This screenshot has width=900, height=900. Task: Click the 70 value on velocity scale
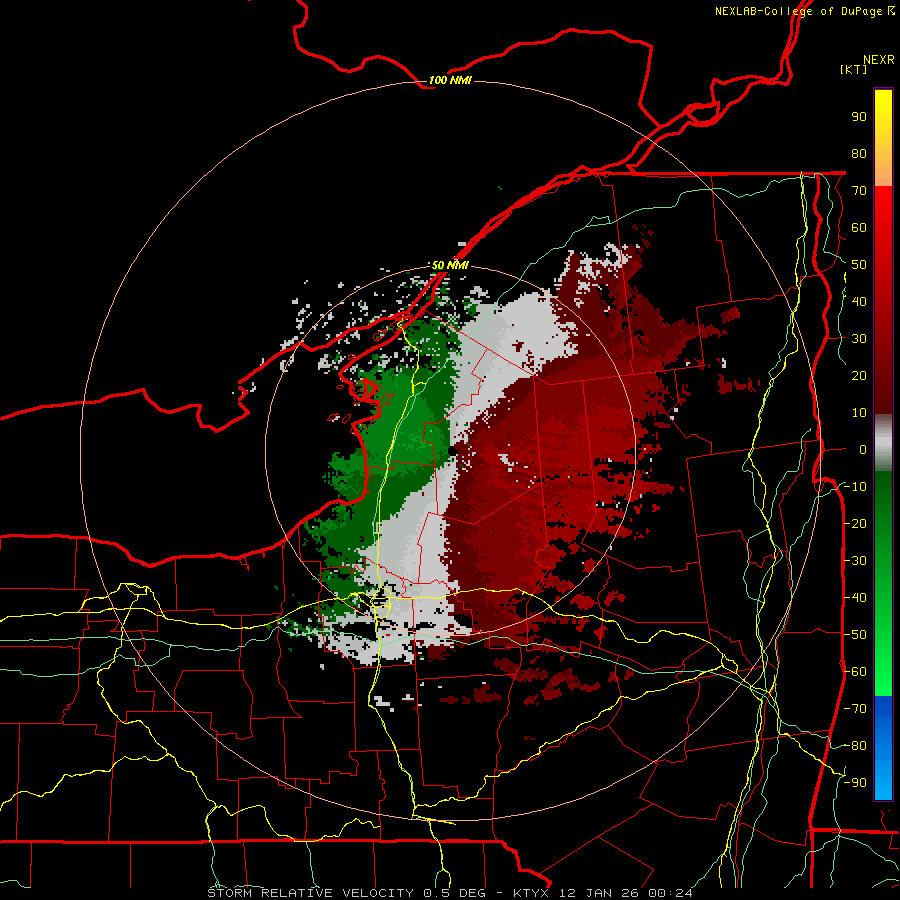coord(859,191)
